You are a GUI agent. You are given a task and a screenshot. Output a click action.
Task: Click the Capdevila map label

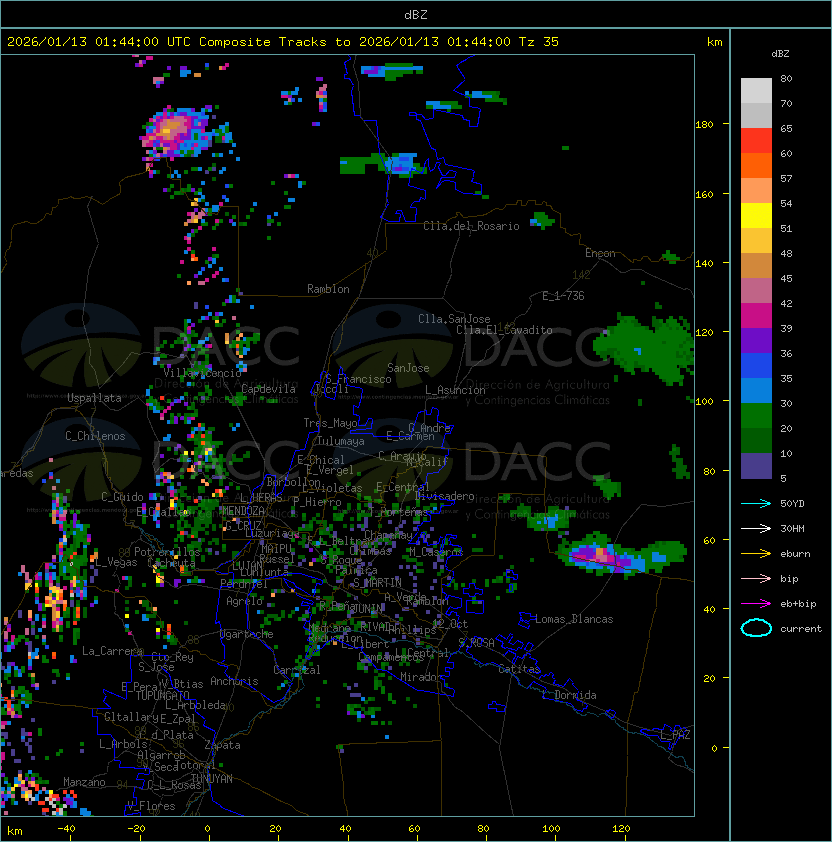268,389
